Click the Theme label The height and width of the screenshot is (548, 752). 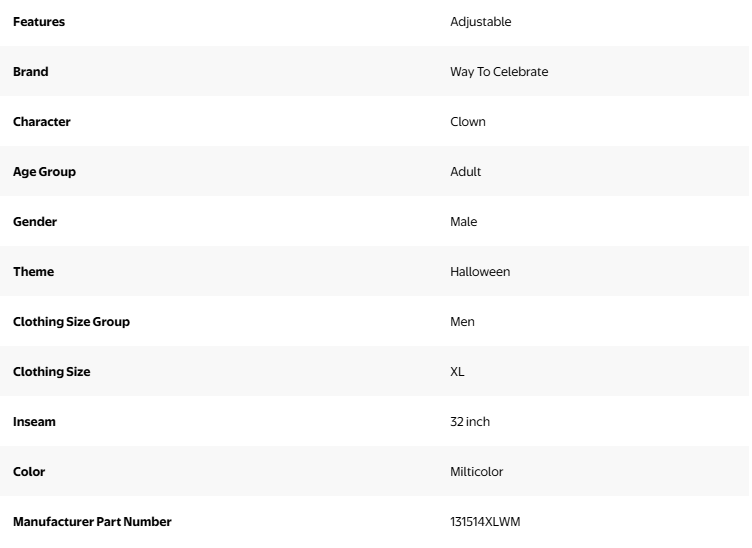[34, 272]
